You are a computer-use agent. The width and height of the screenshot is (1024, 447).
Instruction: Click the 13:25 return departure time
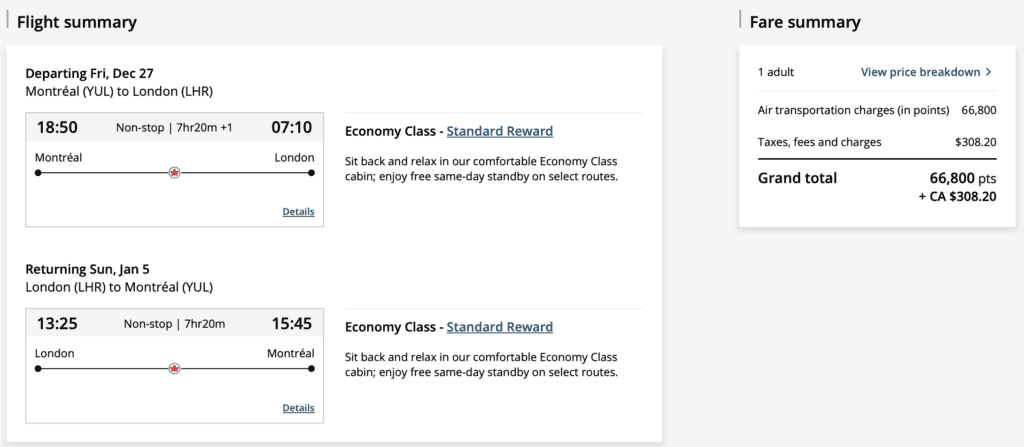pyautogui.click(x=57, y=323)
